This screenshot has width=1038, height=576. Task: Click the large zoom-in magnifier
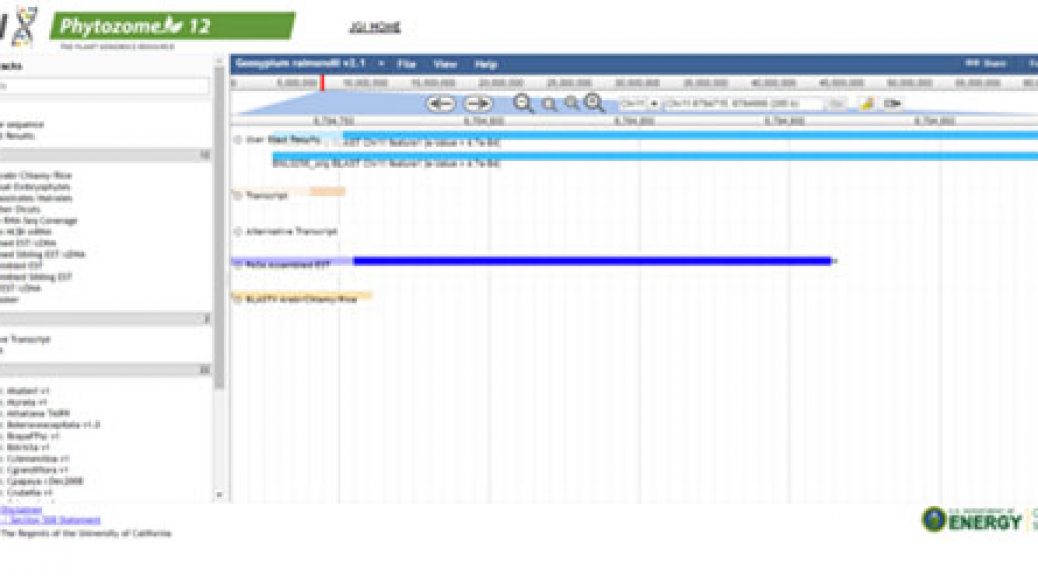tap(594, 103)
